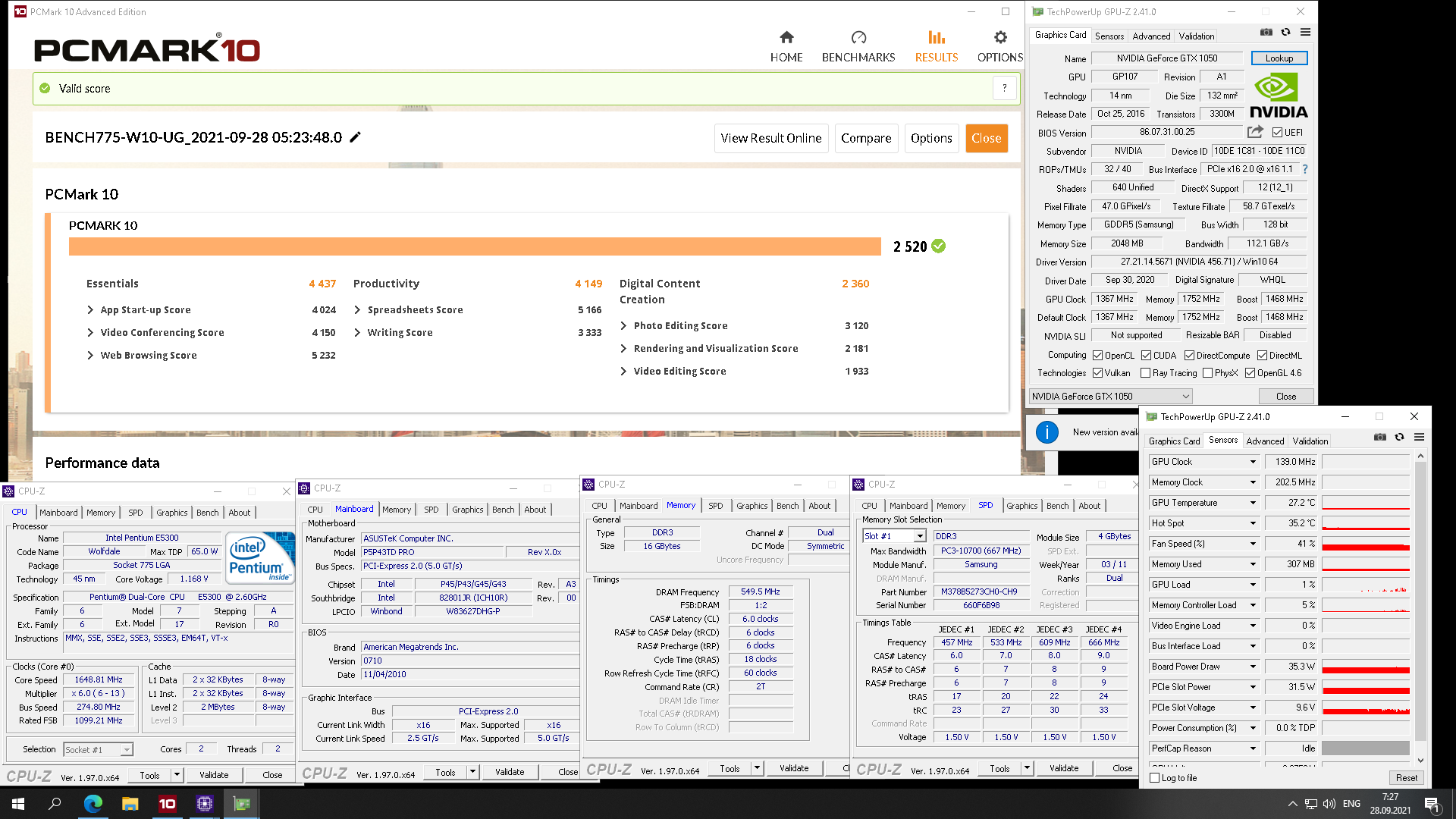Viewport: 1456px width, 819px height.
Task: Switch to CPU-Z taskbar icon
Action: point(205,804)
